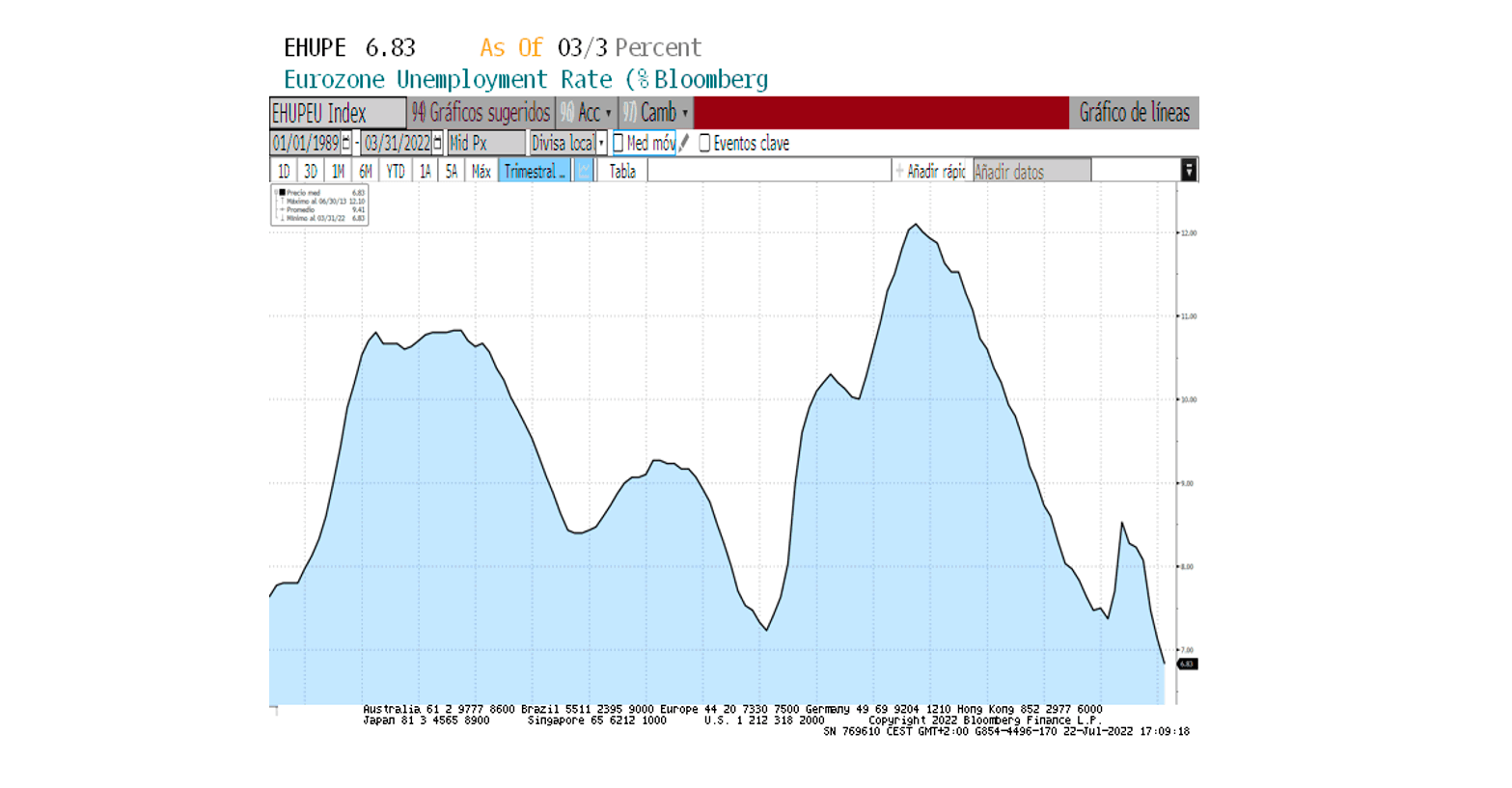Select the 1A time range
The height and width of the screenshot is (788, 1512).
coord(426,171)
